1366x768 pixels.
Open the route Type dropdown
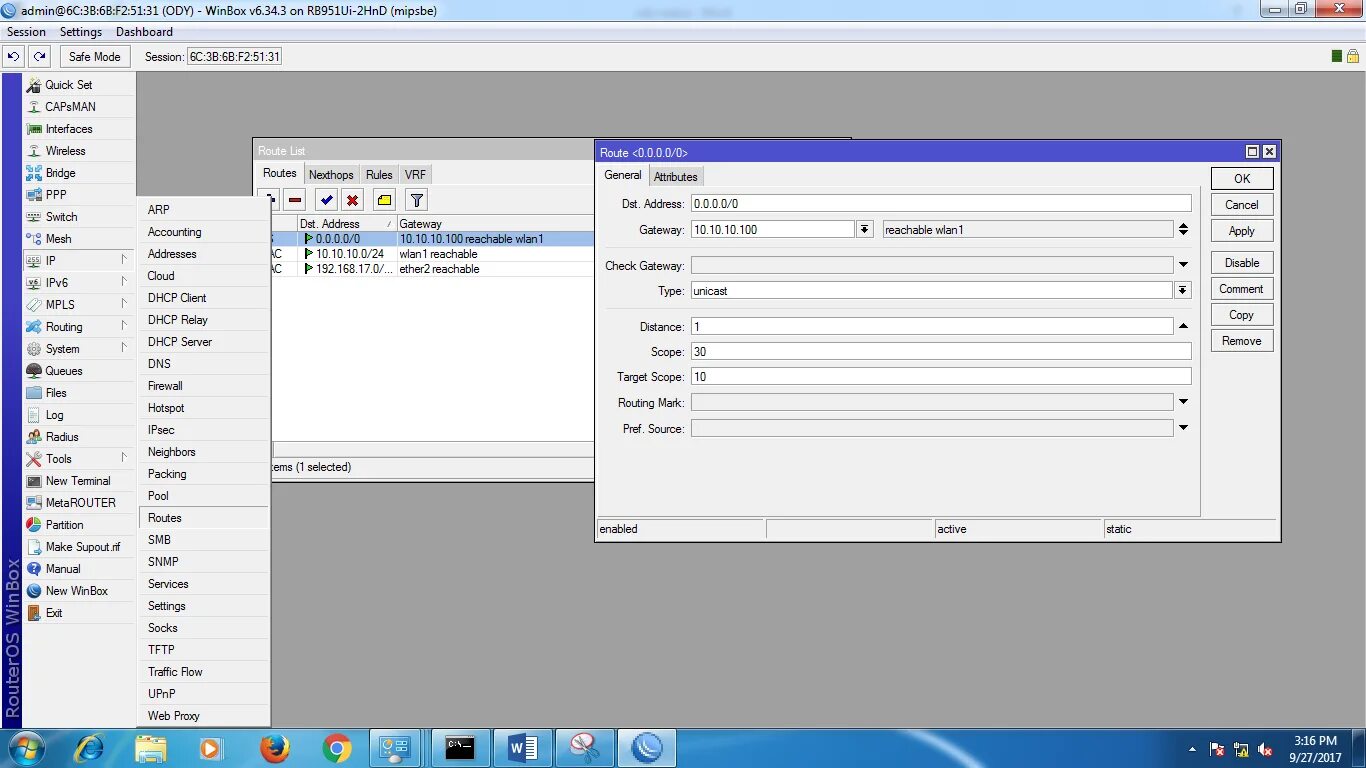(x=1183, y=290)
